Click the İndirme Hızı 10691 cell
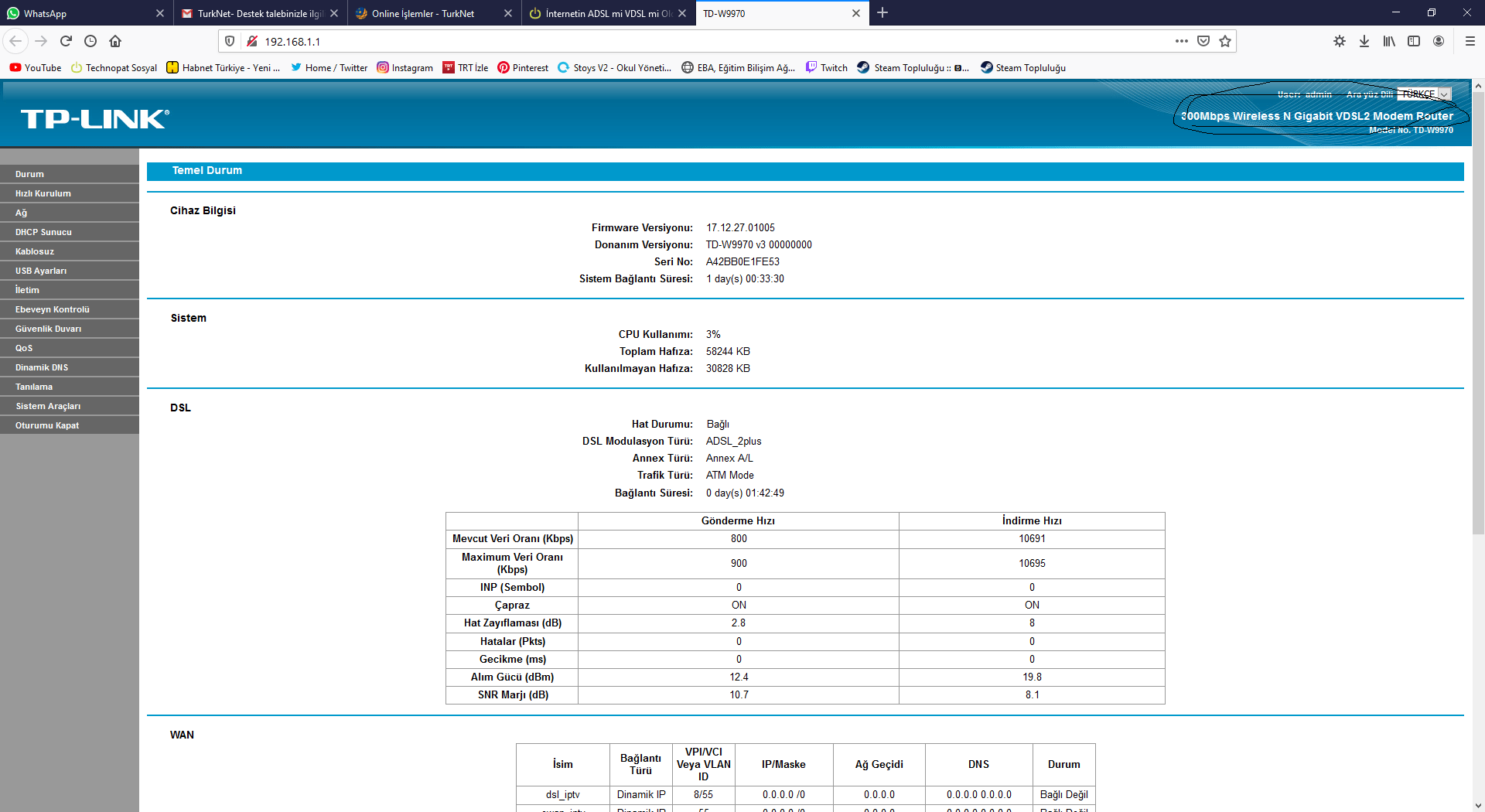Viewport: 1485px width, 812px height. (x=1032, y=538)
